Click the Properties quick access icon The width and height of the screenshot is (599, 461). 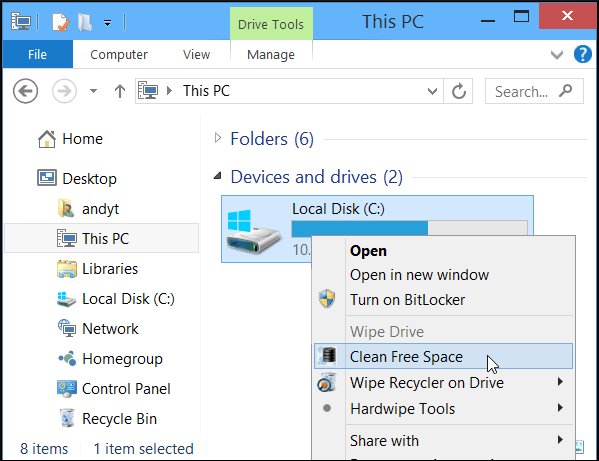click(61, 22)
